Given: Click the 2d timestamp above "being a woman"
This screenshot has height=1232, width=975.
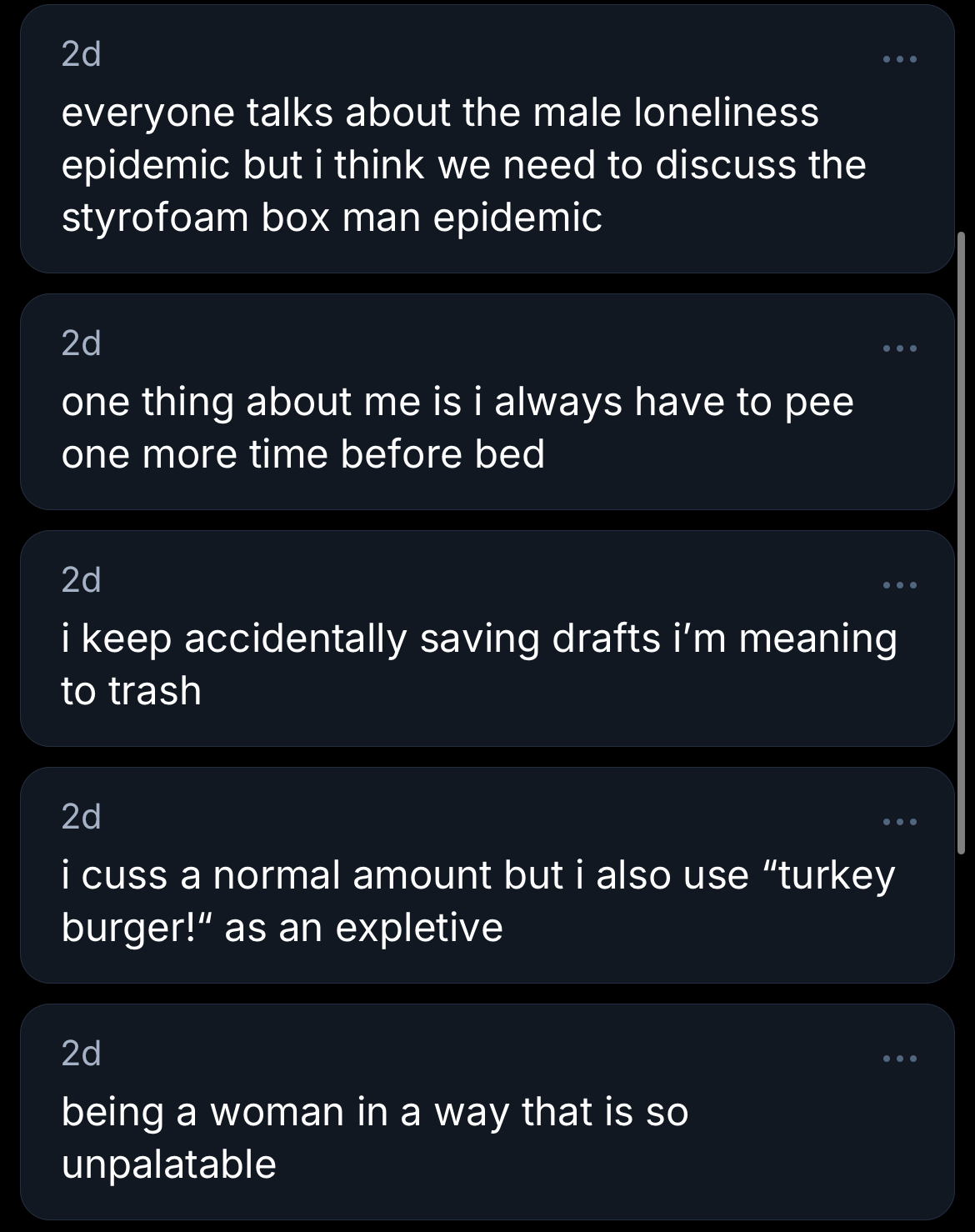Looking at the screenshot, I should coord(81,1054).
